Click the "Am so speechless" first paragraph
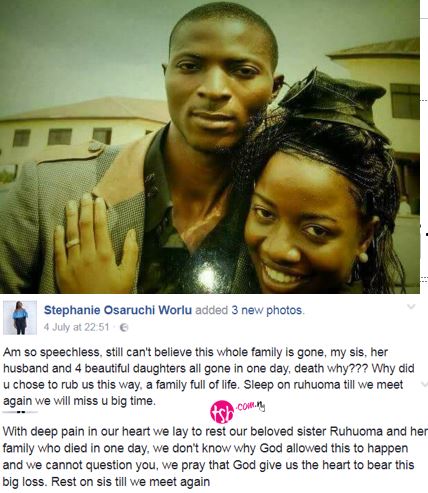 pyautogui.click(x=209, y=376)
